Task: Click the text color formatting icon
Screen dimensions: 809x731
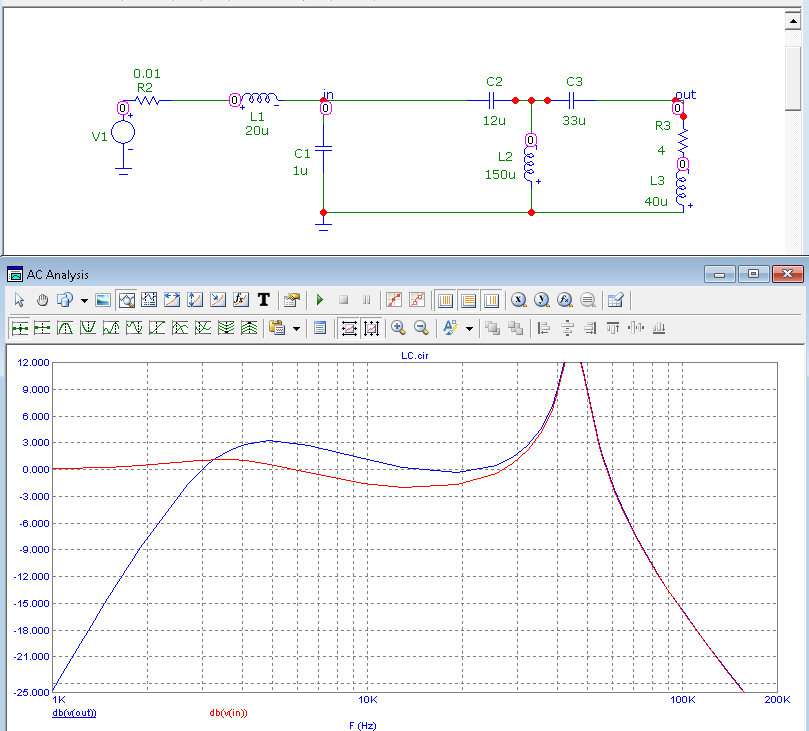Action: [450, 328]
